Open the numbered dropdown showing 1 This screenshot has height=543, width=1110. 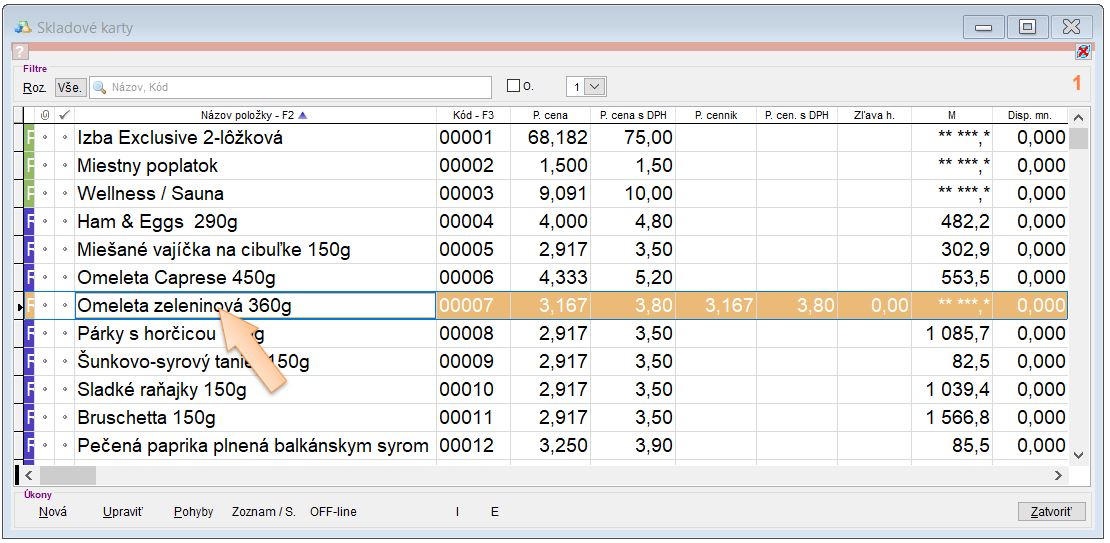point(594,87)
